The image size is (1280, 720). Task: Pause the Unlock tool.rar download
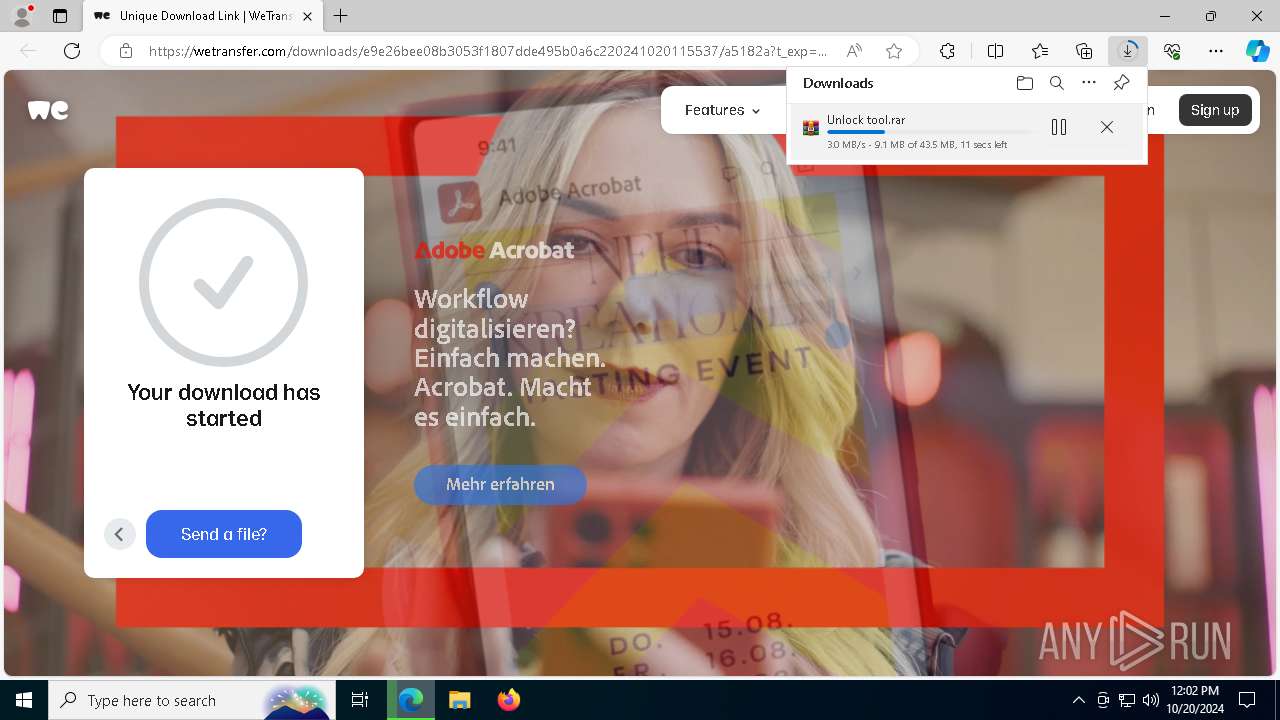click(x=1059, y=127)
